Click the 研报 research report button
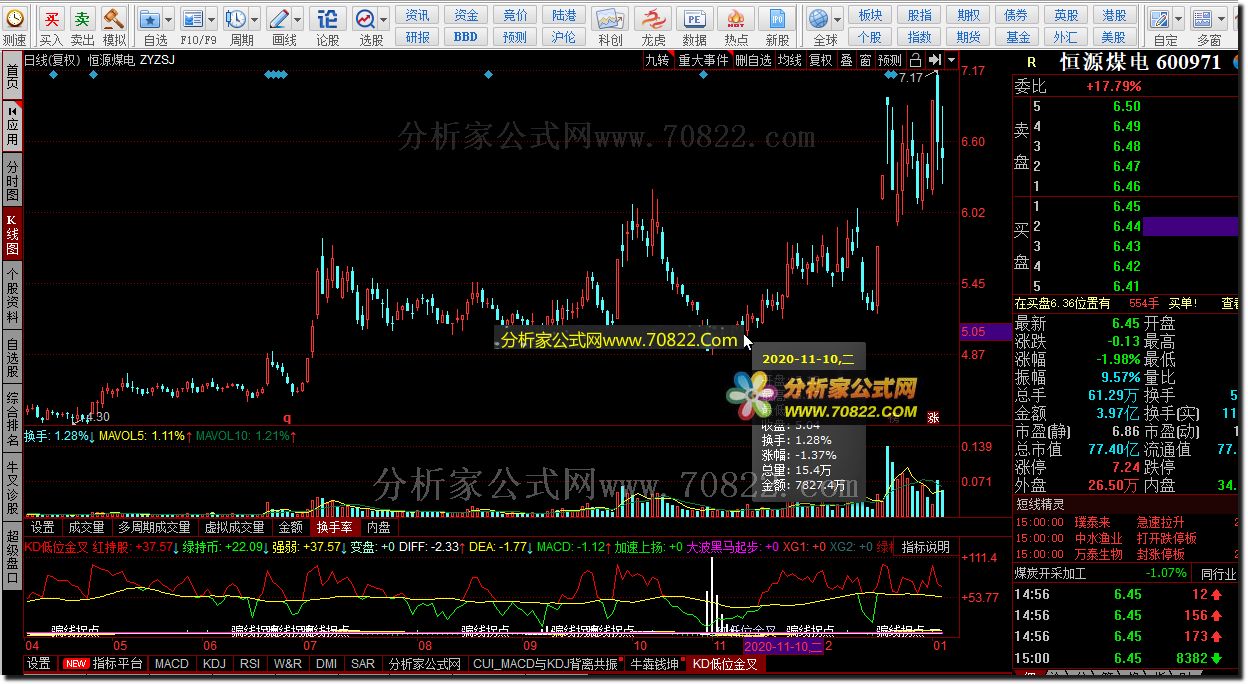The height and width of the screenshot is (684, 1248). [418, 37]
